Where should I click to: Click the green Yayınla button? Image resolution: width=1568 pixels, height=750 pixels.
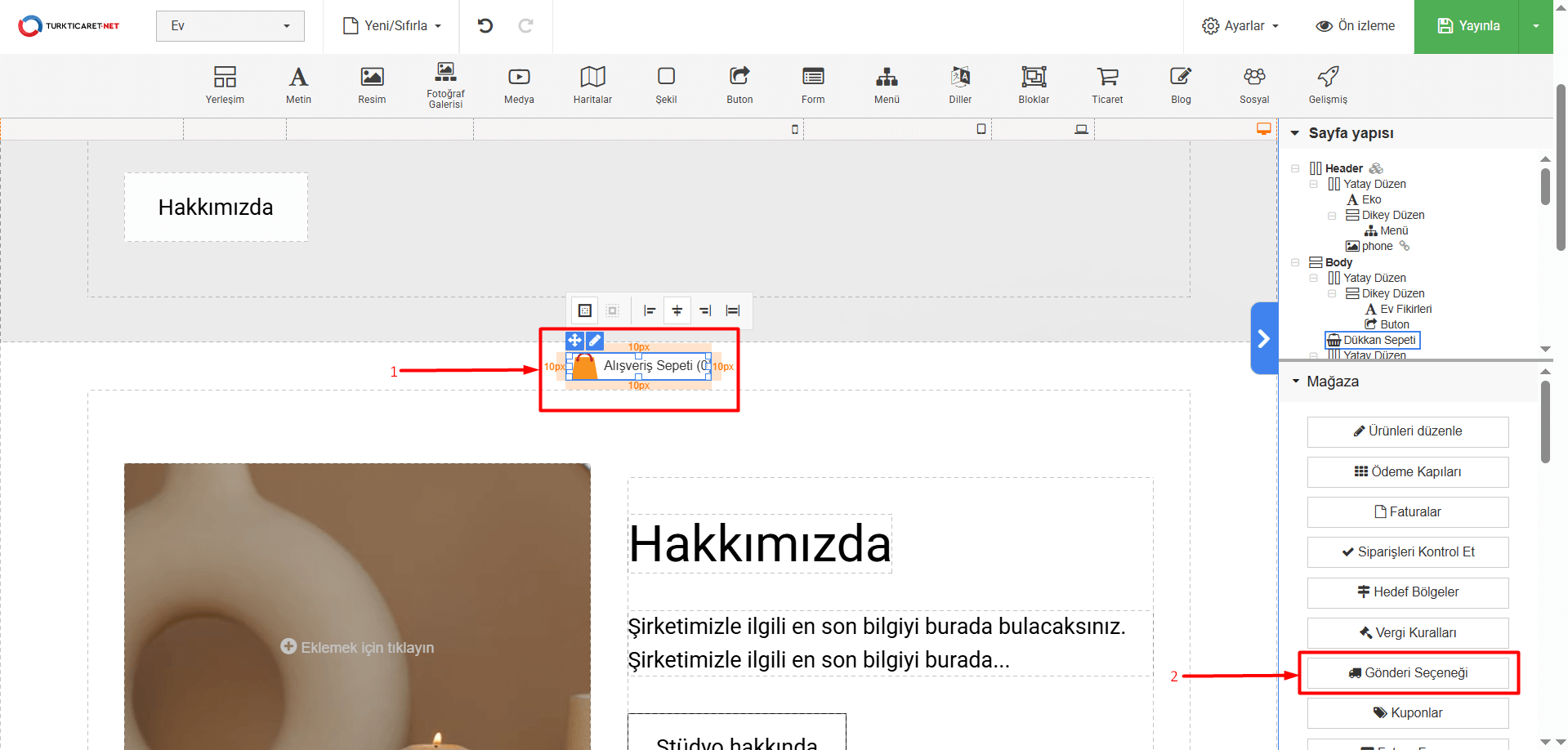(1467, 26)
